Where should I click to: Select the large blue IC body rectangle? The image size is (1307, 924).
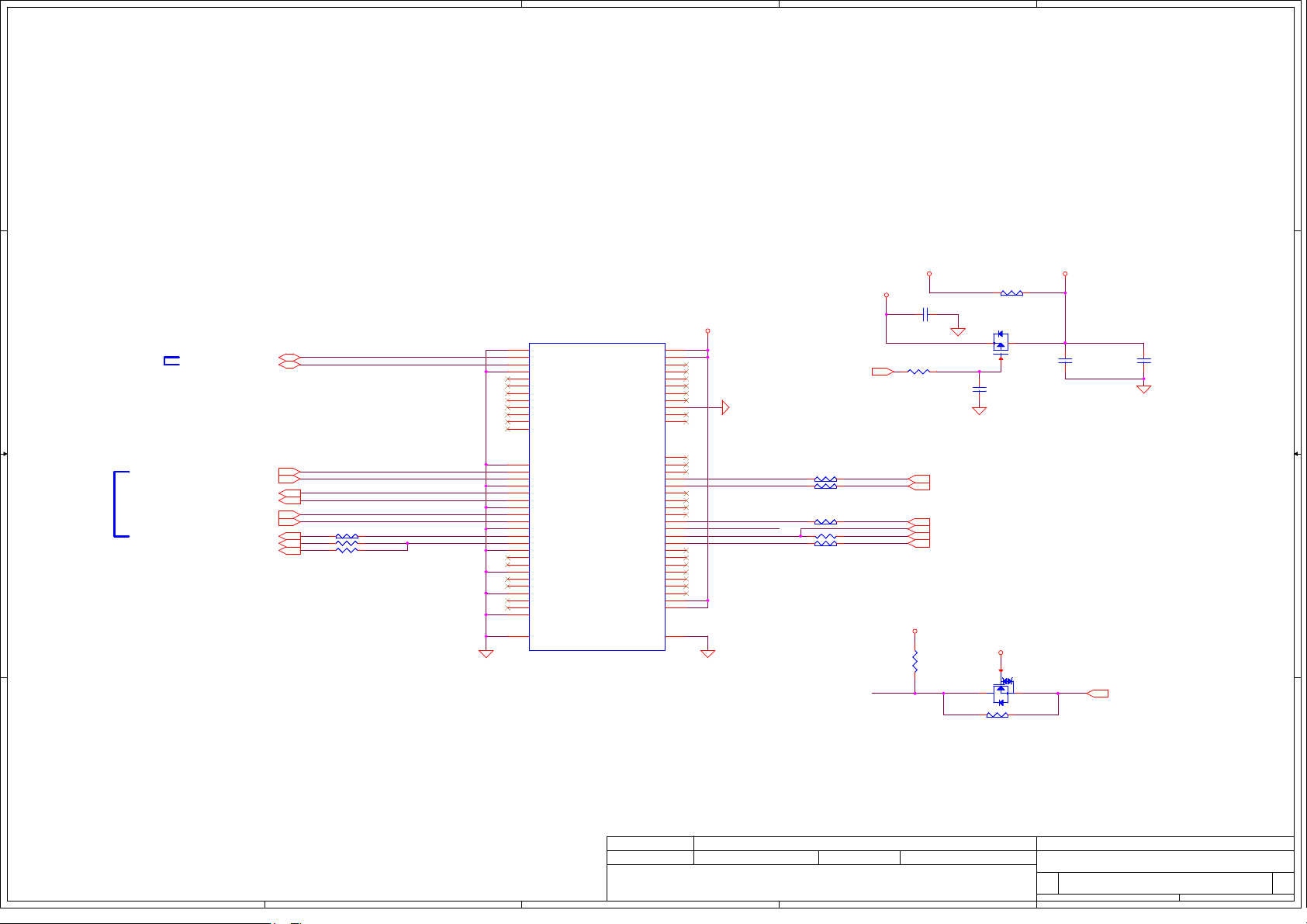coord(596,497)
